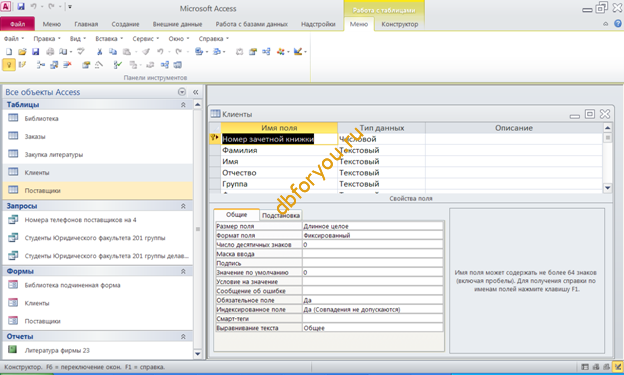Click the Save diskette icon in the toolbar row

(35, 52)
